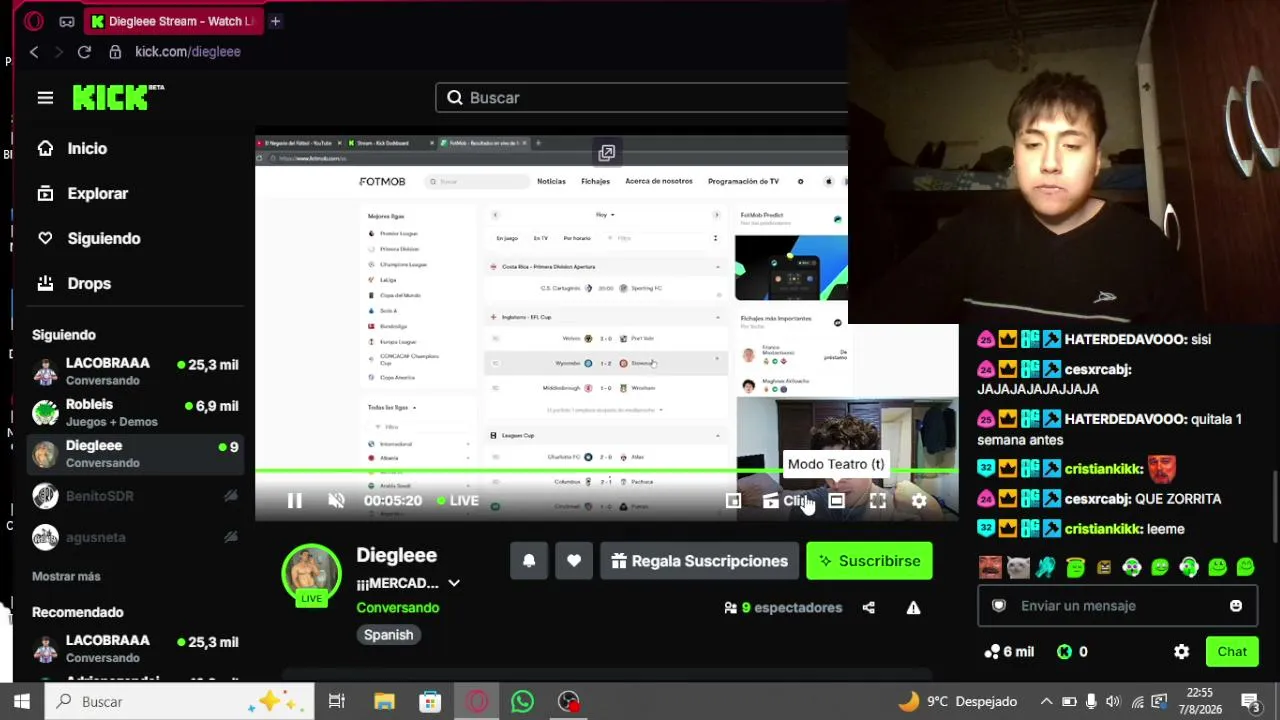Screen dimensions: 1280x720
Task: Insert the cyan clapping hands emote
Action: pyautogui.click(x=1046, y=568)
